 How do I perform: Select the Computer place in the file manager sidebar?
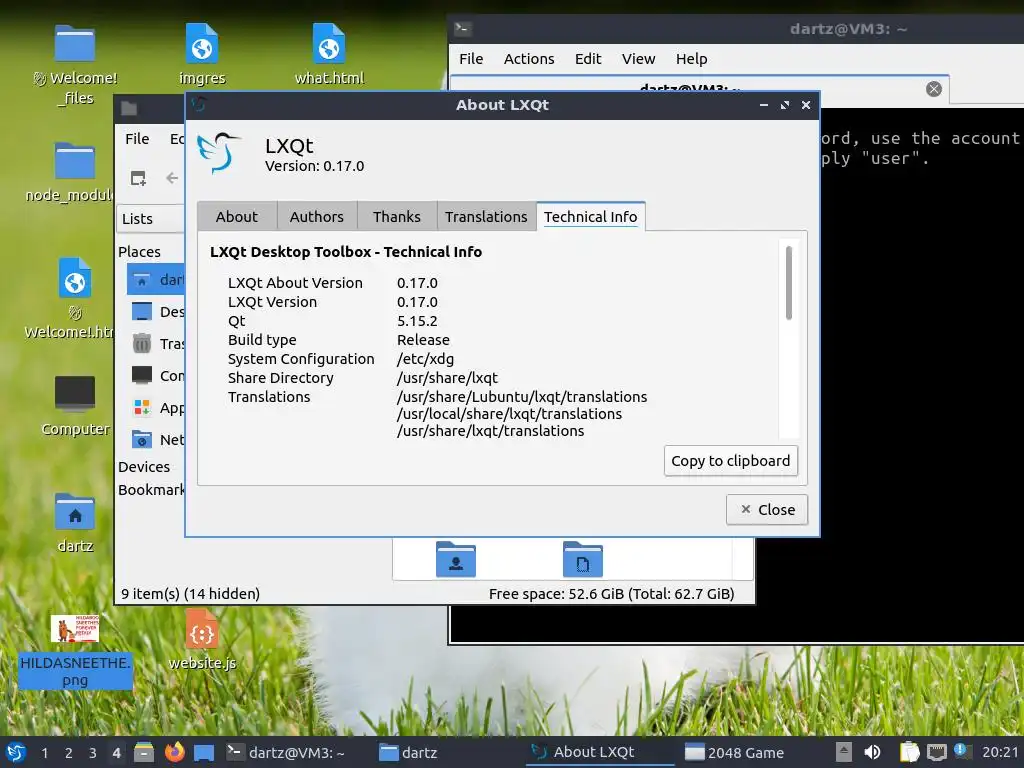(x=157, y=376)
